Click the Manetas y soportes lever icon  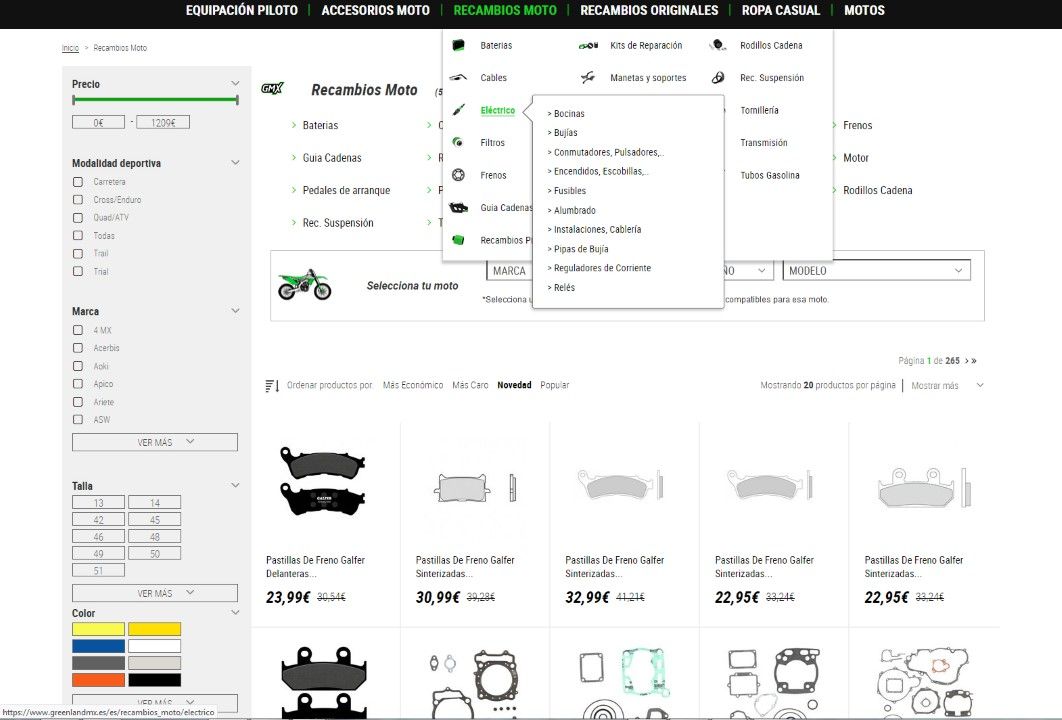(588, 77)
